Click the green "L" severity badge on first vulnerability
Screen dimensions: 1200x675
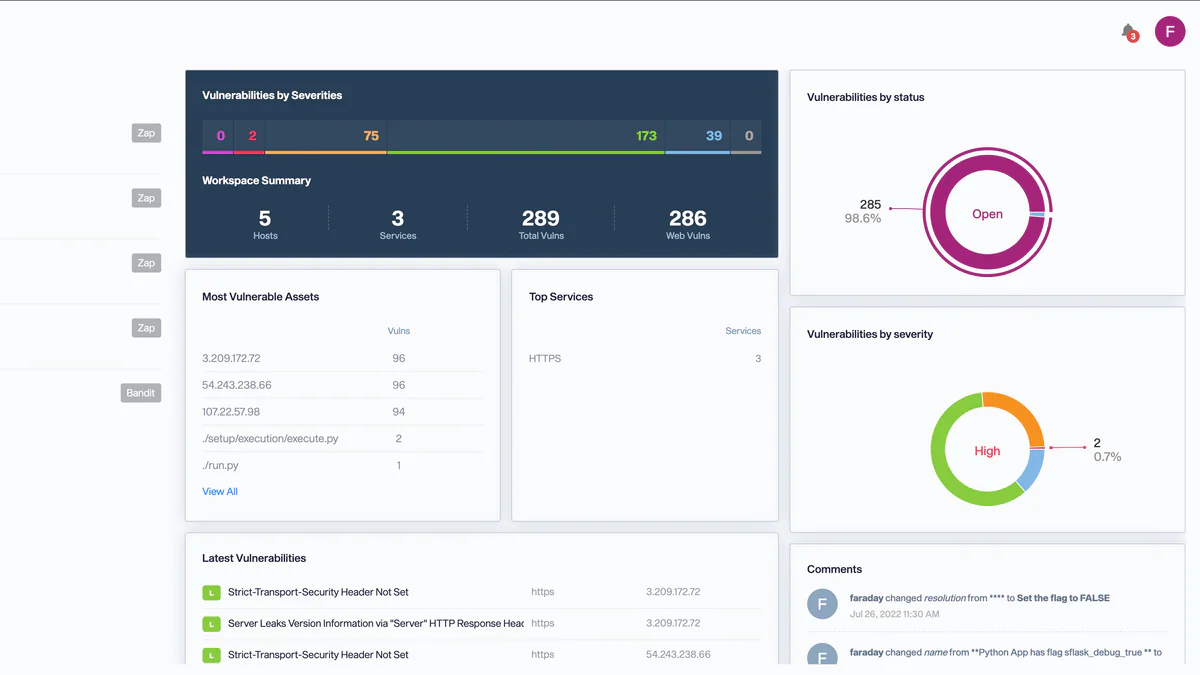tap(211, 592)
